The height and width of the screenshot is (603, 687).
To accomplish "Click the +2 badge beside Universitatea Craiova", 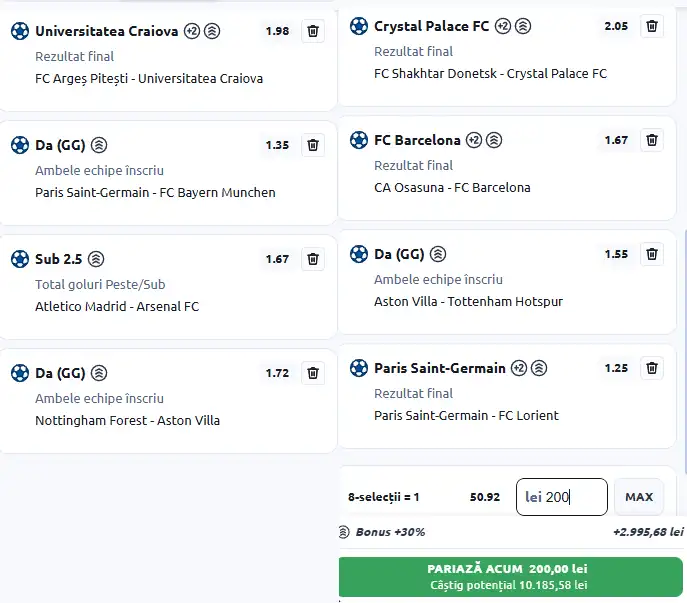I will 192,31.
